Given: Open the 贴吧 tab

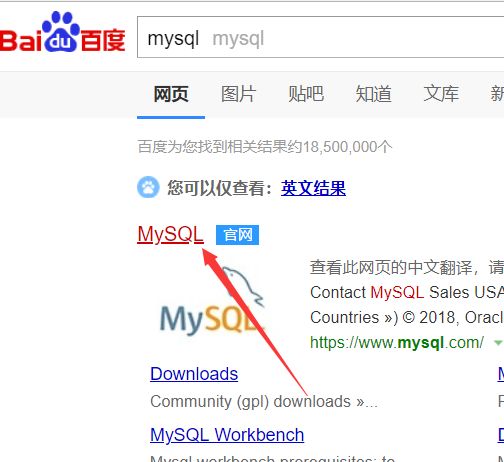Looking at the screenshot, I should [306, 94].
